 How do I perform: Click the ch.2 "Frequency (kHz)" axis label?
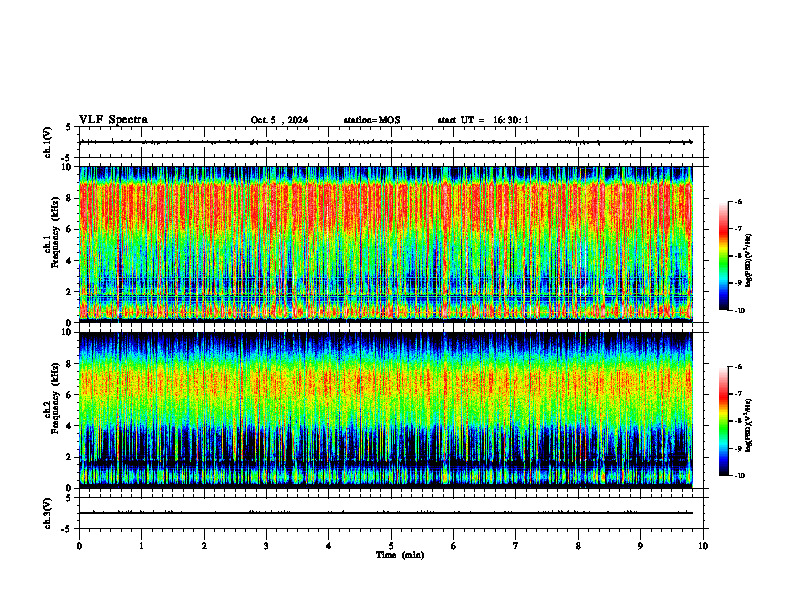55,399
